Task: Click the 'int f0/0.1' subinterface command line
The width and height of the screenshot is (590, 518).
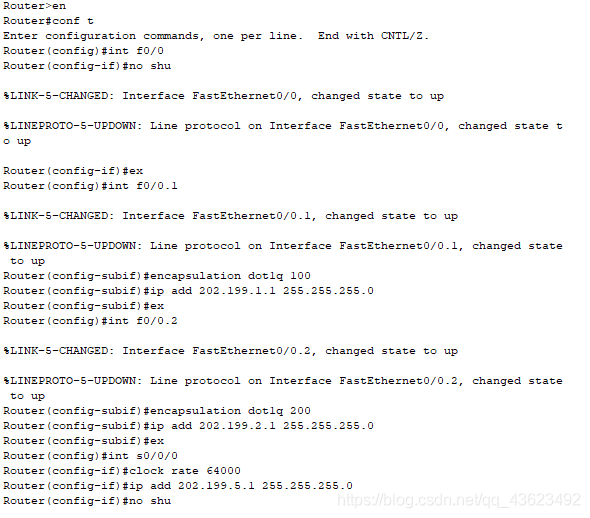Action: coord(90,186)
